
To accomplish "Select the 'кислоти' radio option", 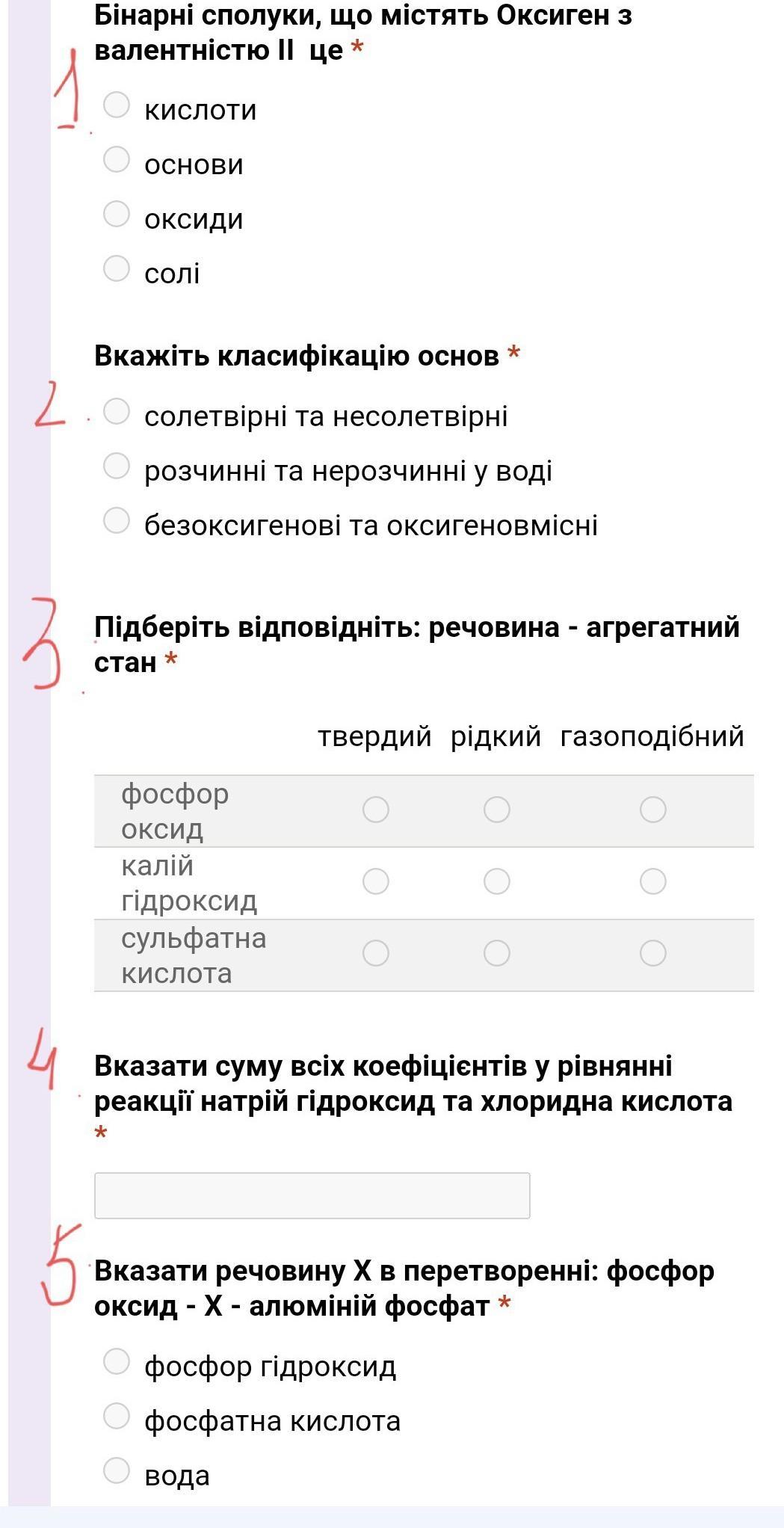I will [117, 105].
